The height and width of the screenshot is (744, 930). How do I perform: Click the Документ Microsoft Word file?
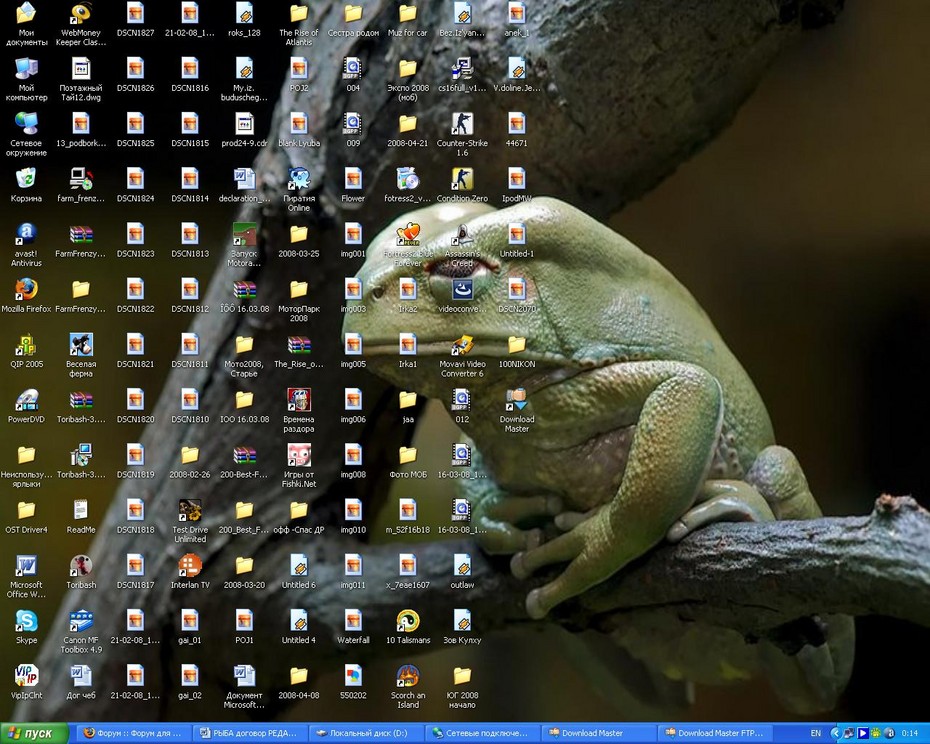click(244, 687)
